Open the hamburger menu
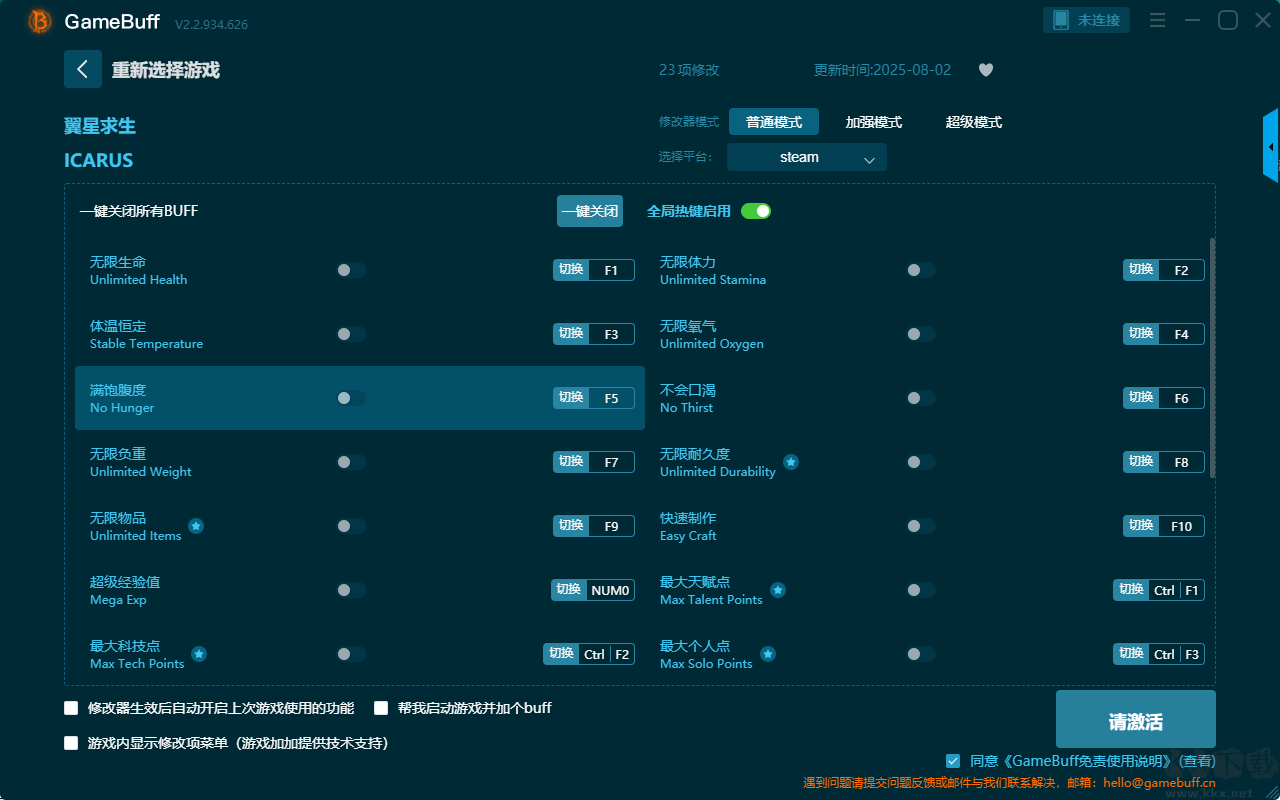1280x800 pixels. click(1157, 19)
